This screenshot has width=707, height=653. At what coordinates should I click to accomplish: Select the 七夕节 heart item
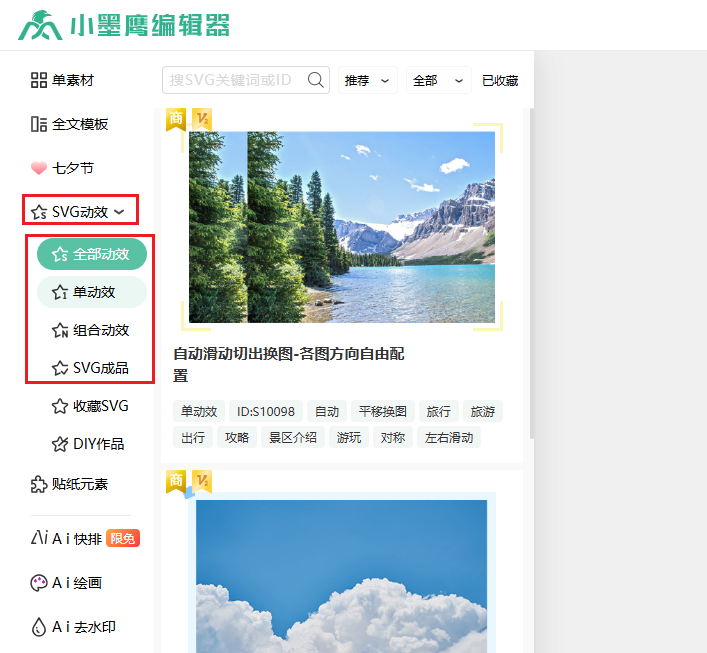62,168
